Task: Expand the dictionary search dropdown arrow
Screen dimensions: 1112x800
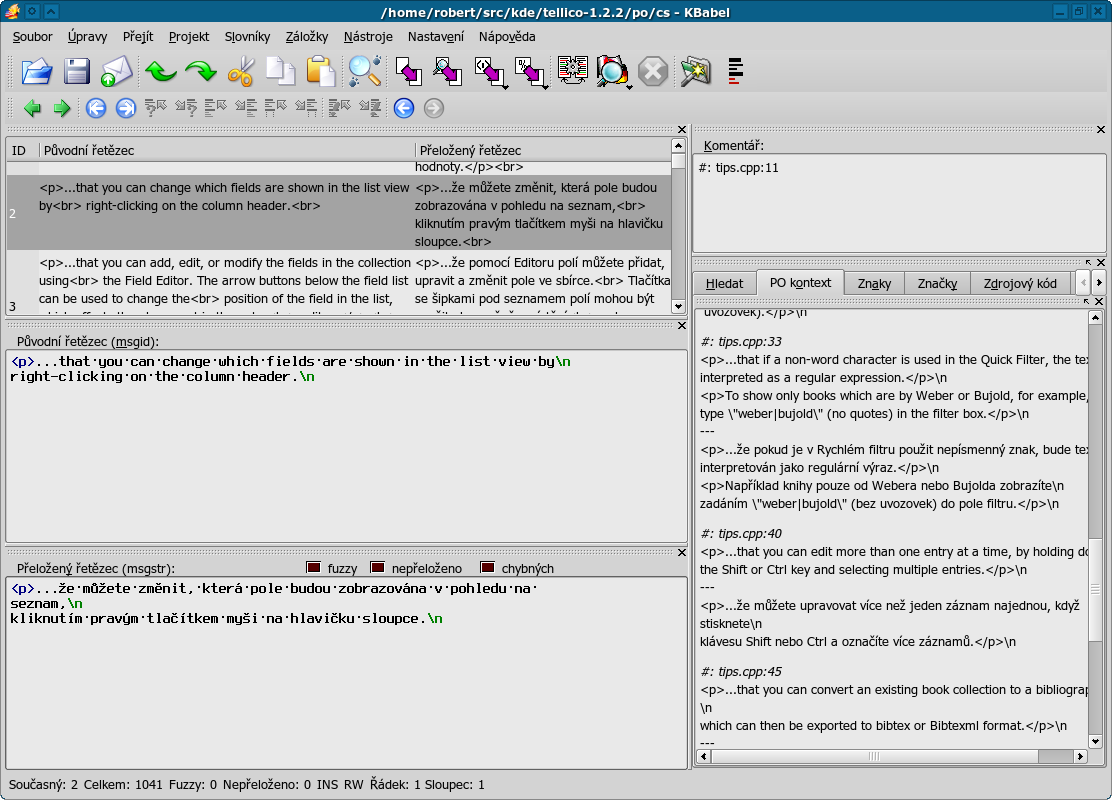Action: tap(629, 87)
